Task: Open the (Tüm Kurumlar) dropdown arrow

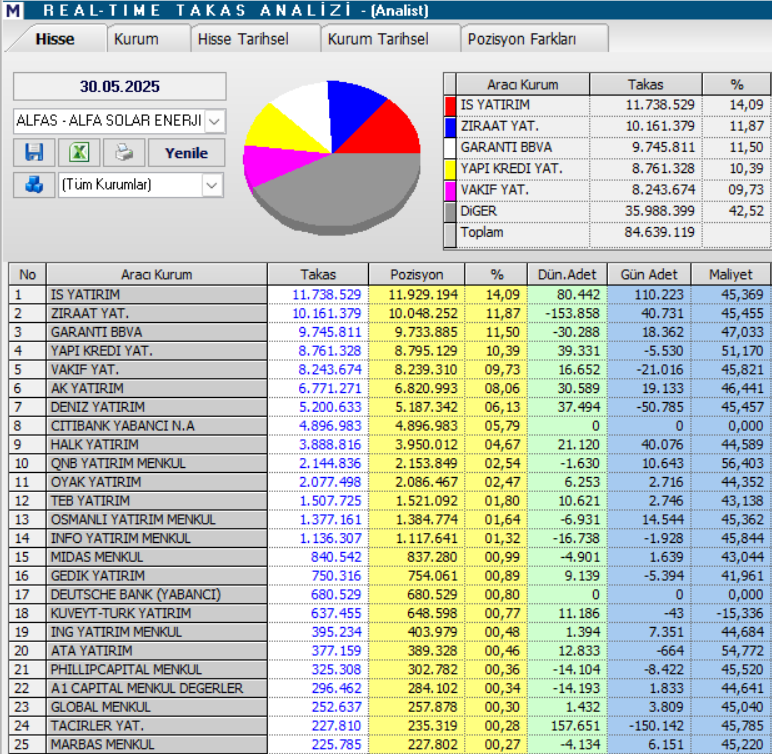Action: [212, 185]
